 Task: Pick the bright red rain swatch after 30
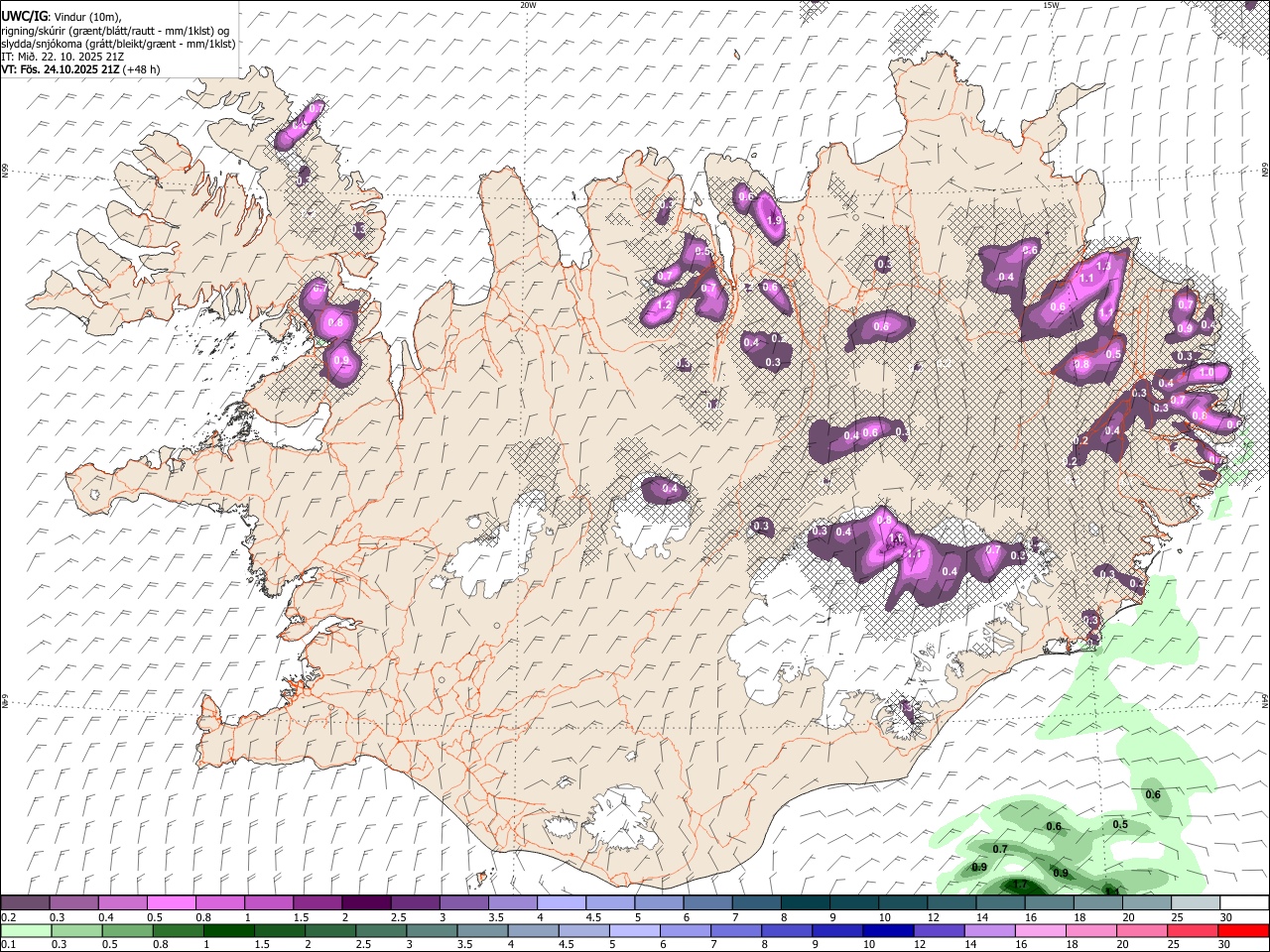pyautogui.click(x=1244, y=930)
